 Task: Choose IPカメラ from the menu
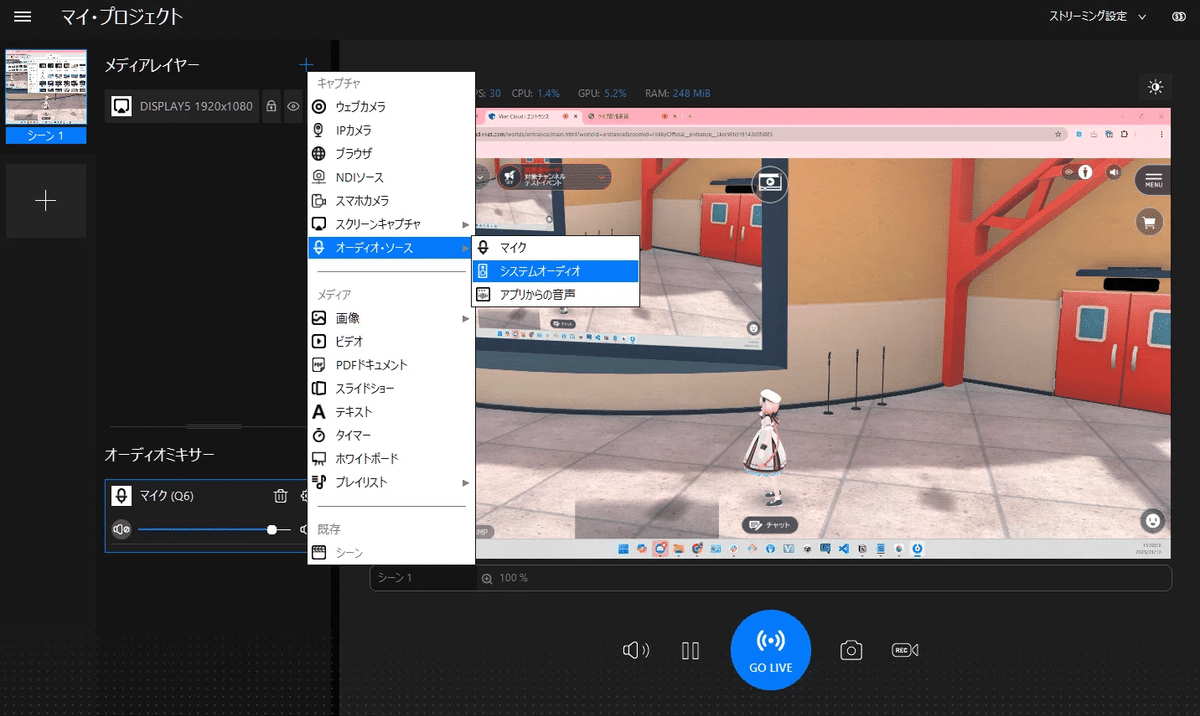tap(391, 130)
